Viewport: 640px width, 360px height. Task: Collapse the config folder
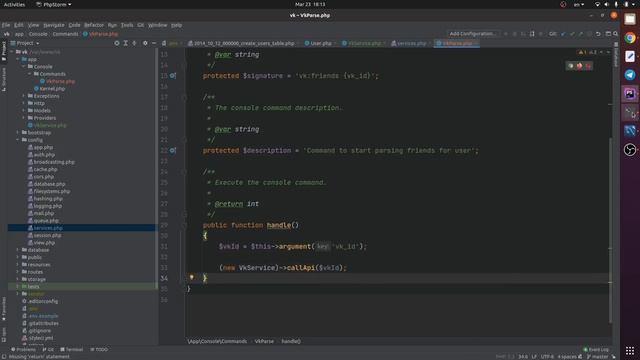18,140
